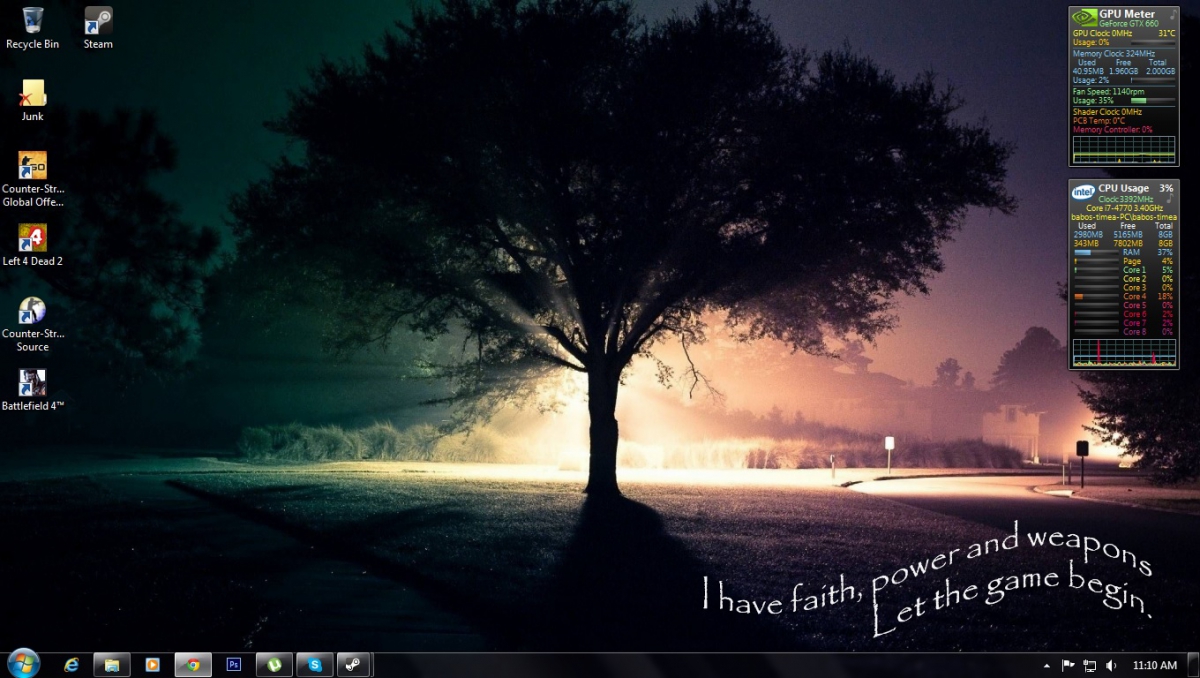Click the PCB Temp 0°C reading
The width and height of the screenshot is (1200, 678).
(x=1099, y=121)
